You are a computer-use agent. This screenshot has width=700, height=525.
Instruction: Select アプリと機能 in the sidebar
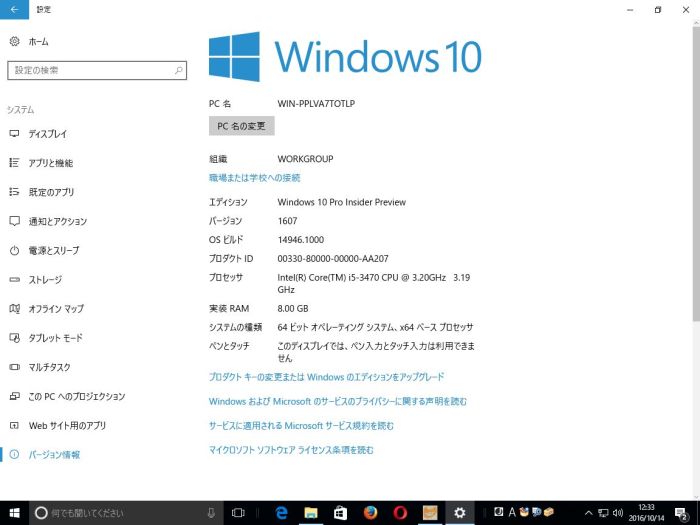50,163
